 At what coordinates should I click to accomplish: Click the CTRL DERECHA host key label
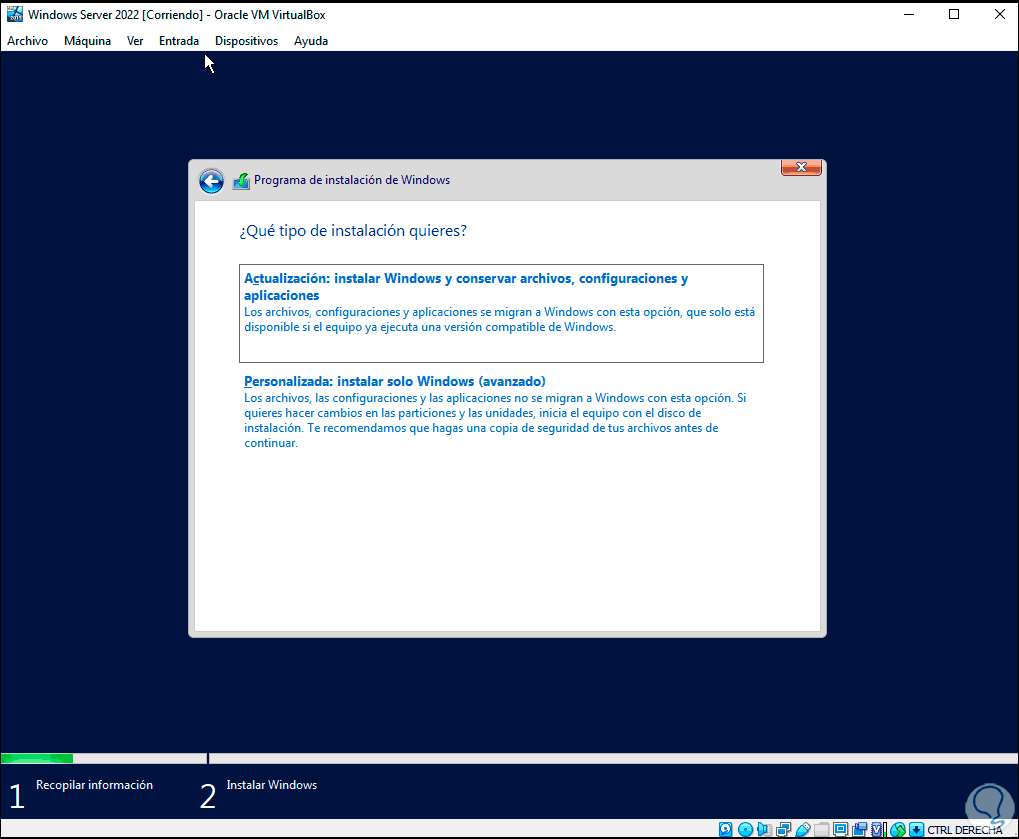click(x=964, y=830)
